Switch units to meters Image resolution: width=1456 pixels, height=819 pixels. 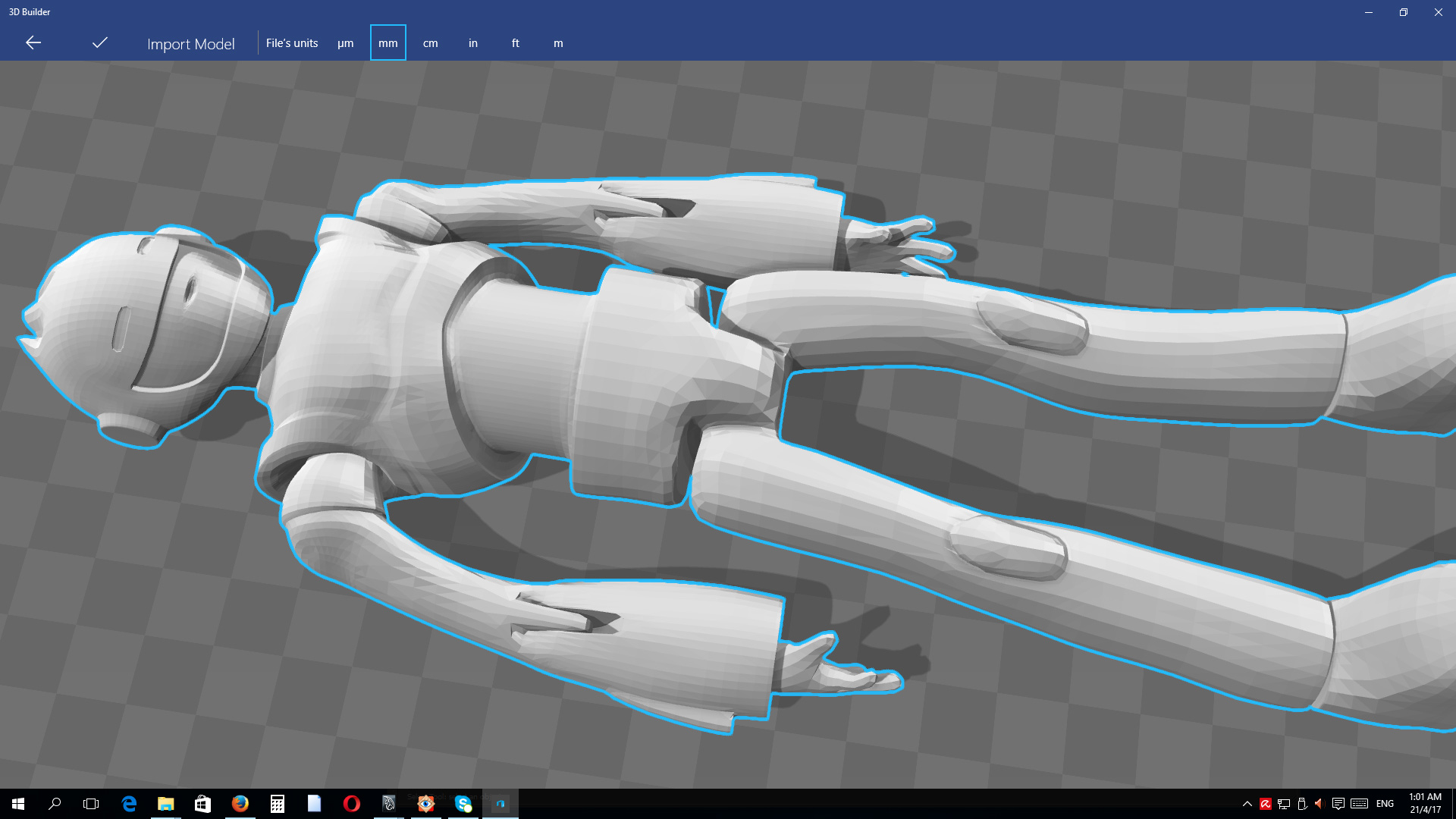(558, 43)
